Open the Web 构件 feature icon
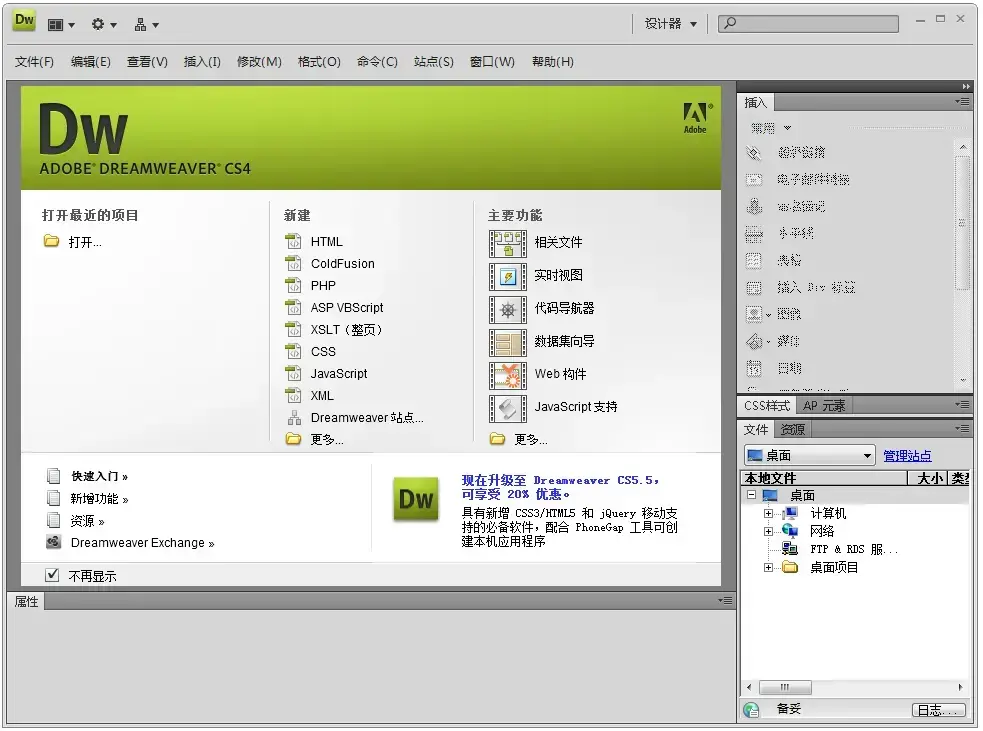Image resolution: width=983 pixels, height=731 pixels. 508,375
